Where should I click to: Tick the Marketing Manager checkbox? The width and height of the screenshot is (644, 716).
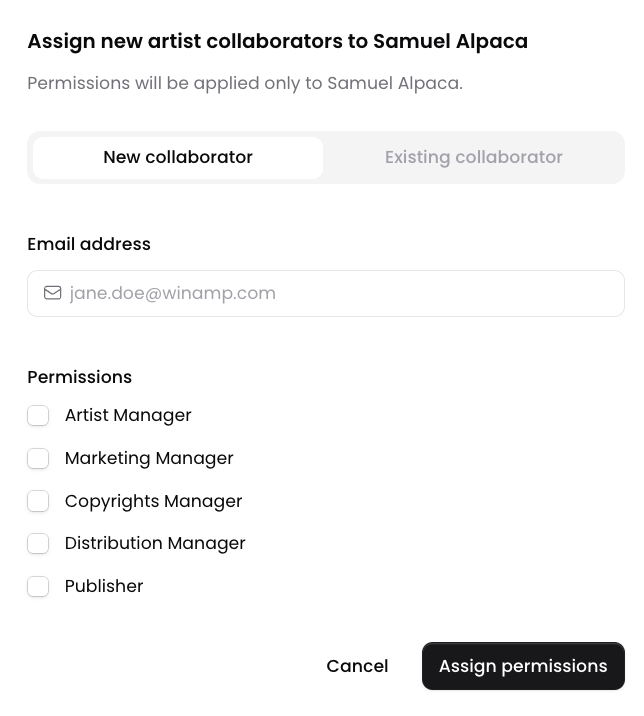pos(38,458)
